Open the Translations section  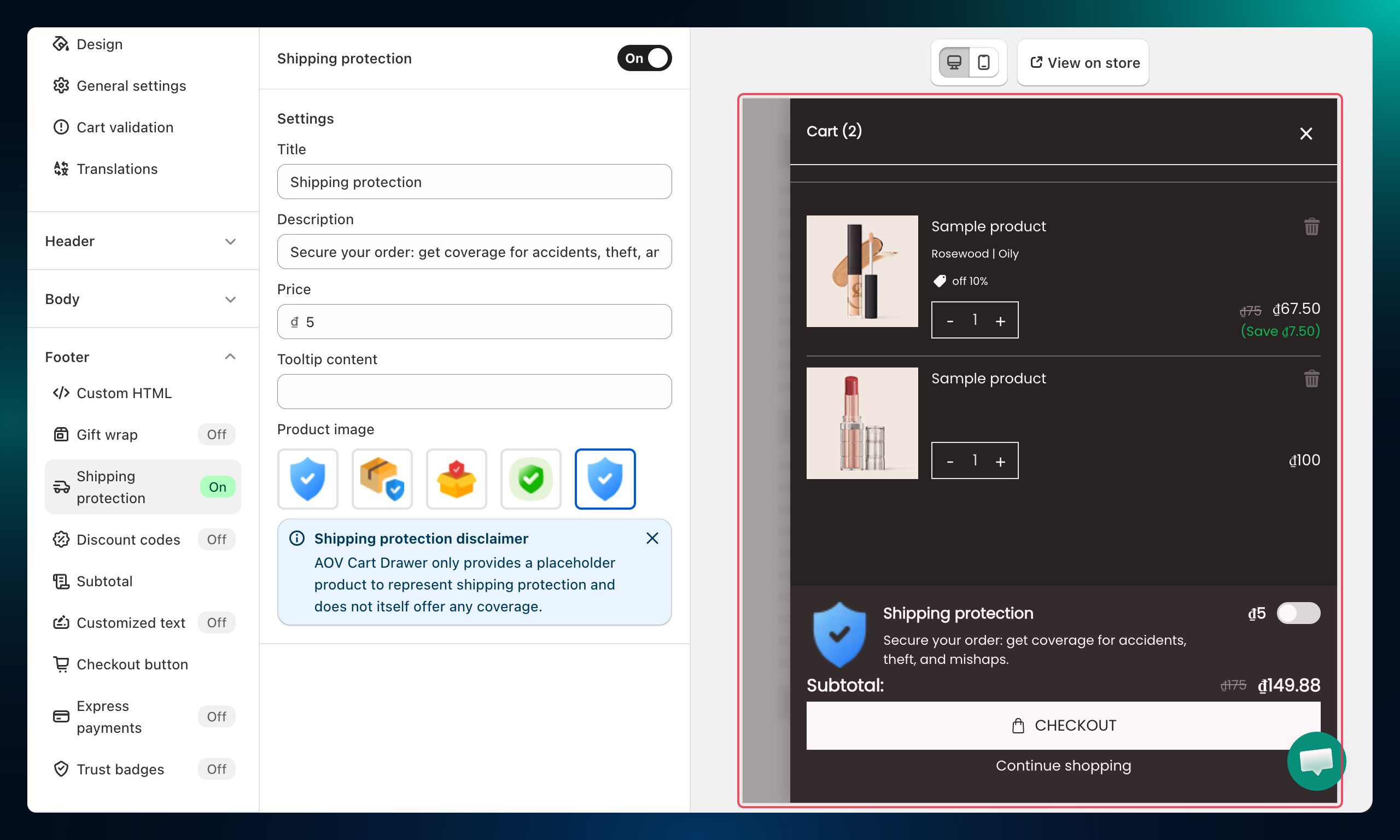click(105, 168)
